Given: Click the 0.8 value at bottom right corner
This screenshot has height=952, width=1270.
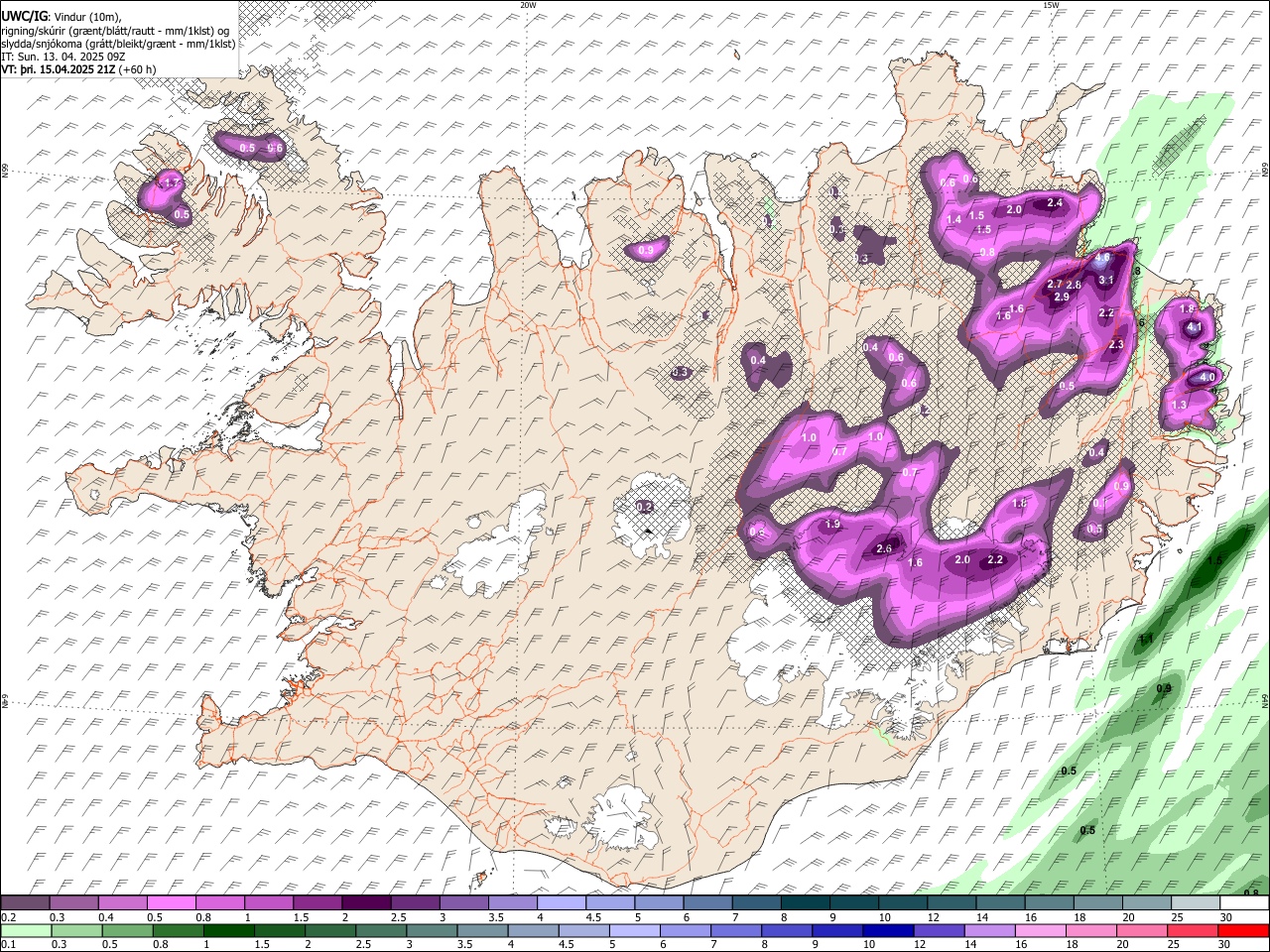Looking at the screenshot, I should [x=1250, y=893].
